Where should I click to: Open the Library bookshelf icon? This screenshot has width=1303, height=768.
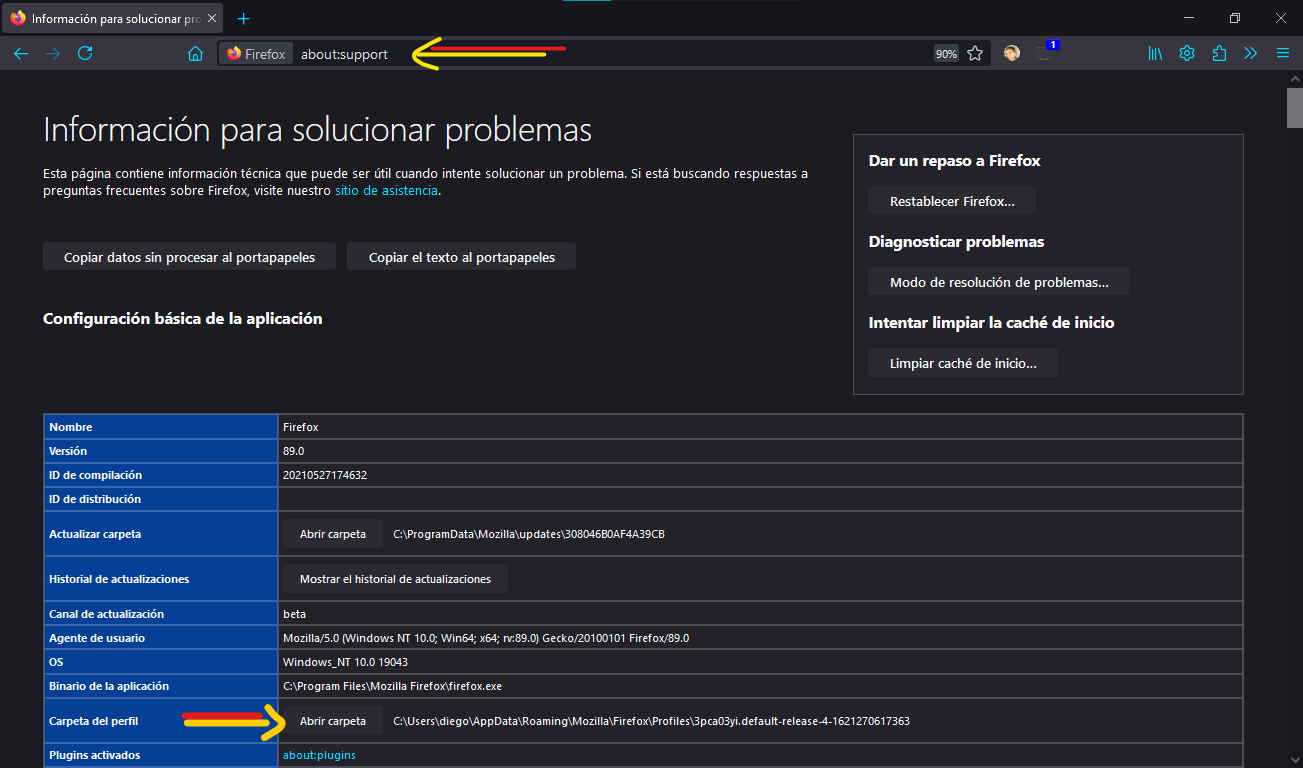tap(1155, 54)
